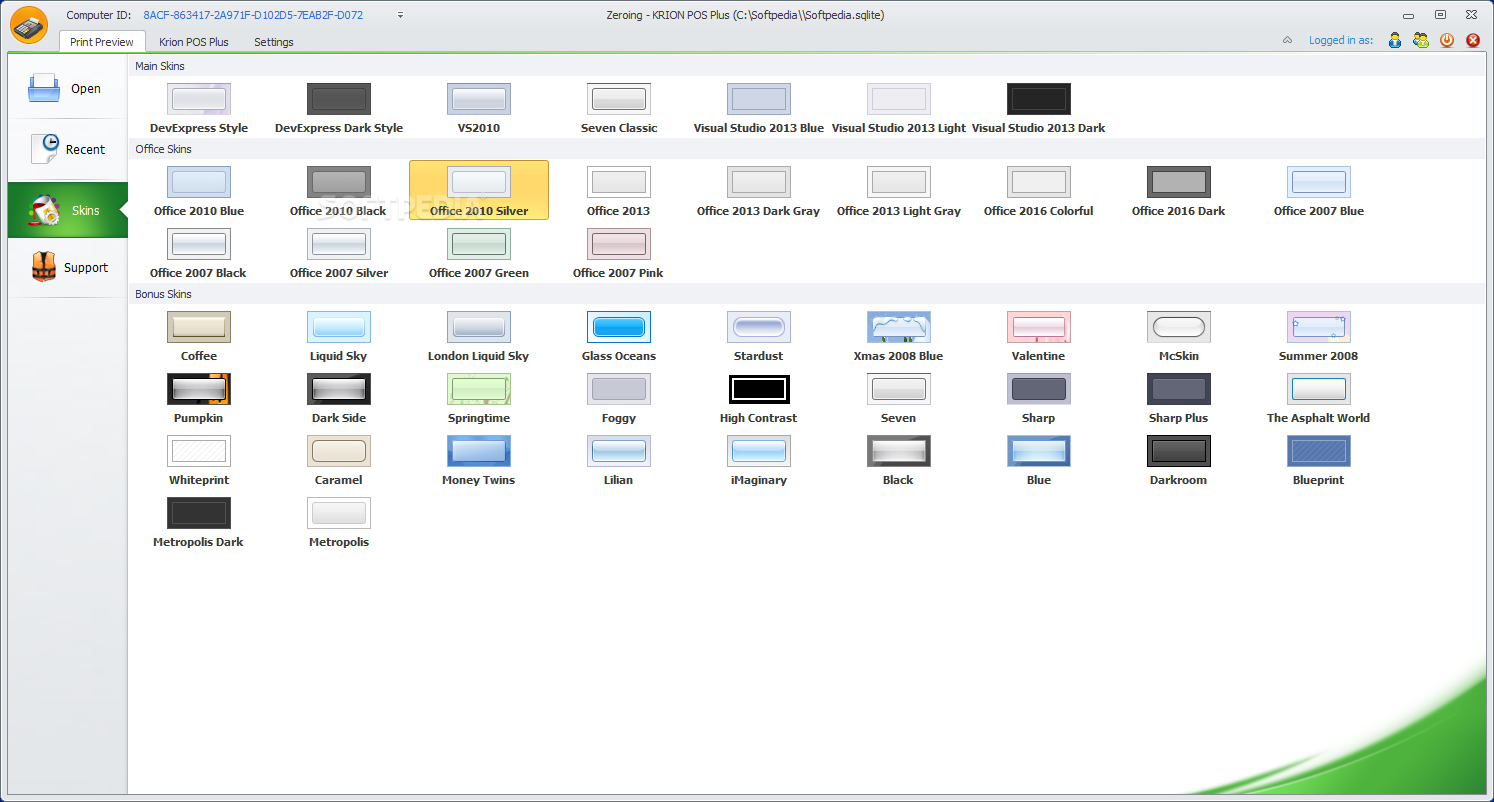Pick the Visual Studio 2013 Dark skin
The height and width of the screenshot is (802, 1494).
[x=1039, y=108]
